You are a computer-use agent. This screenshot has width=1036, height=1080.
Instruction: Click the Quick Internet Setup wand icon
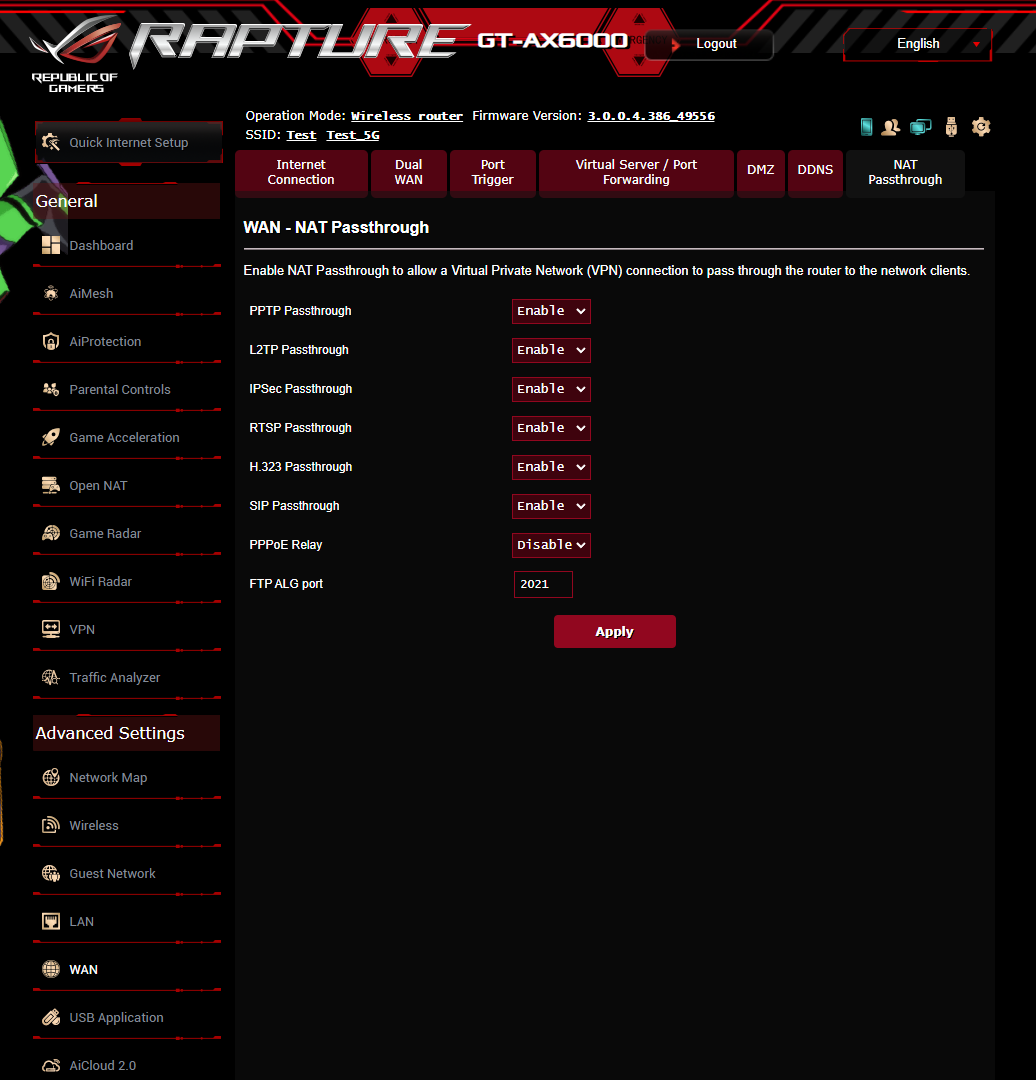(x=51, y=143)
